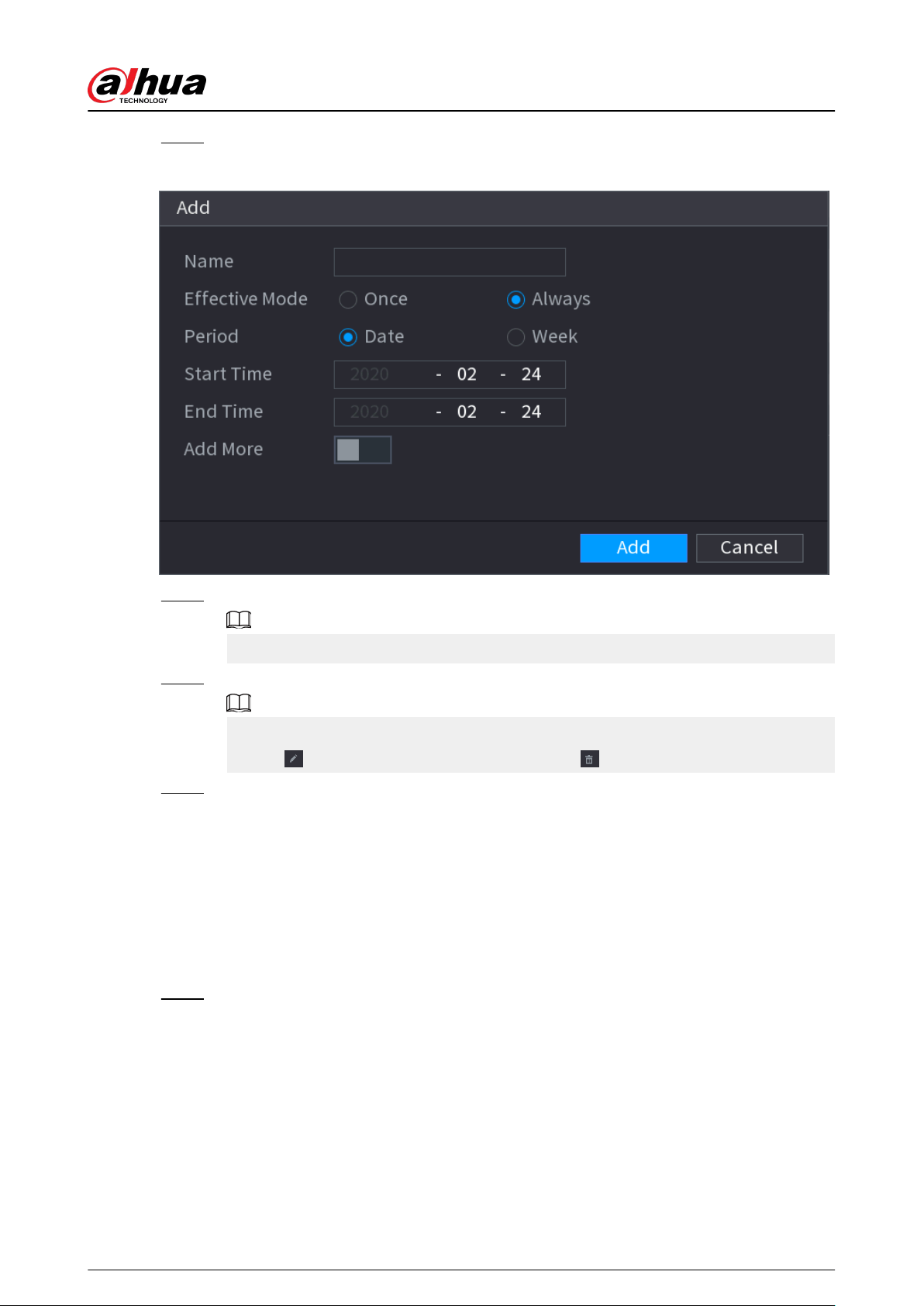Screen dimensions: 924x1306
Task: Click the End Time day value 24
Action: point(531,412)
